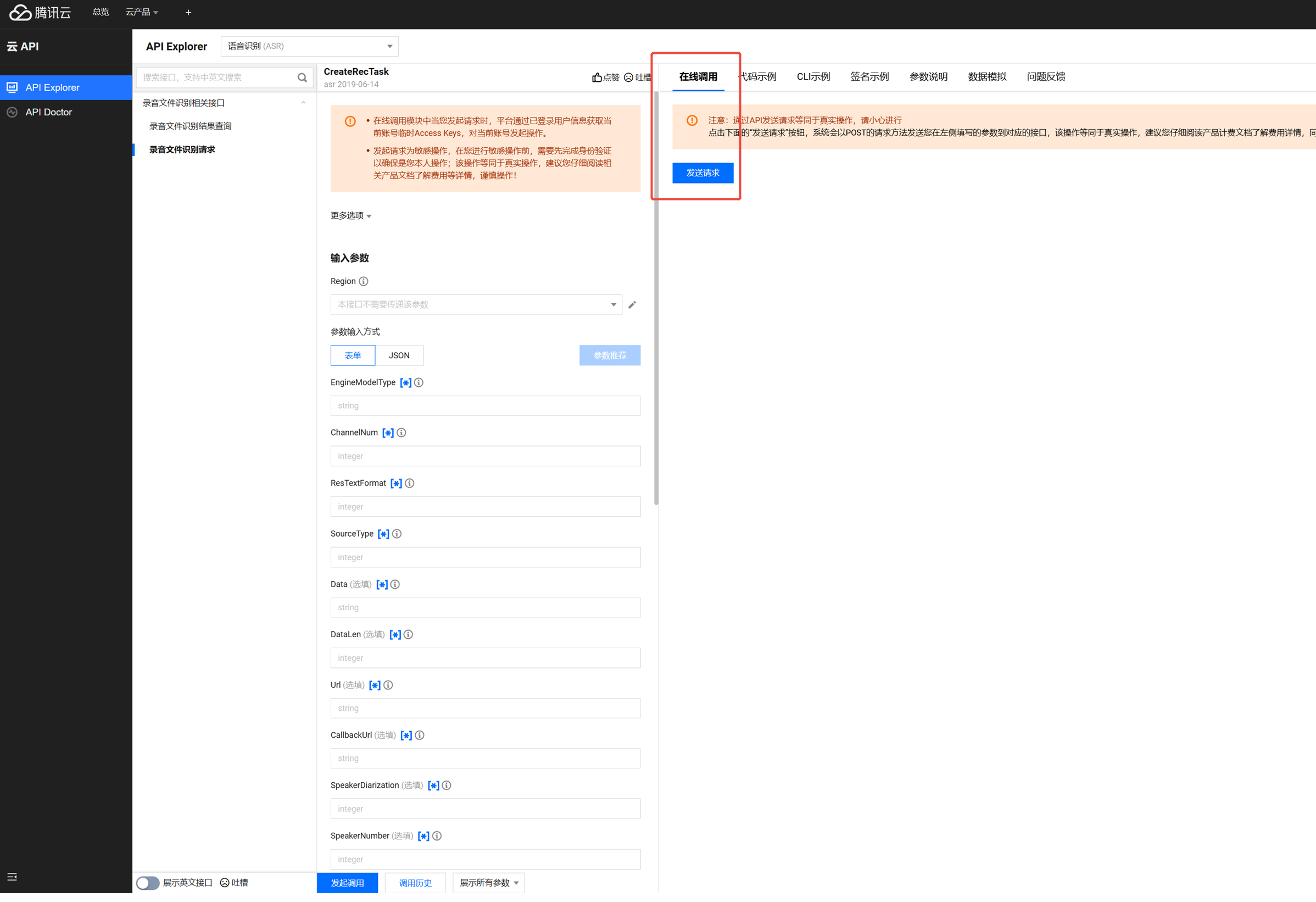Select the JSON input mode
This screenshot has height=902, width=1316.
[x=399, y=355]
